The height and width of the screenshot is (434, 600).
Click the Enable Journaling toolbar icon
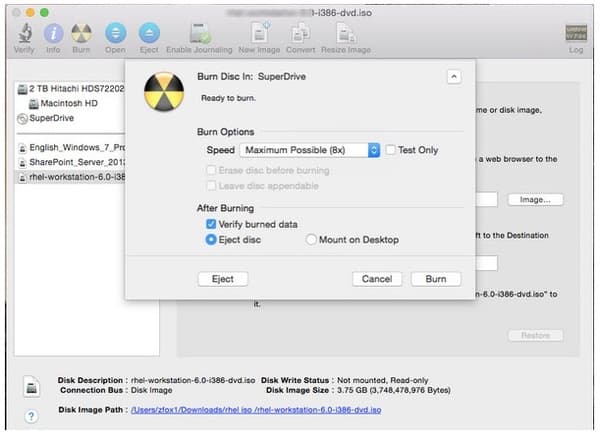tap(199, 33)
